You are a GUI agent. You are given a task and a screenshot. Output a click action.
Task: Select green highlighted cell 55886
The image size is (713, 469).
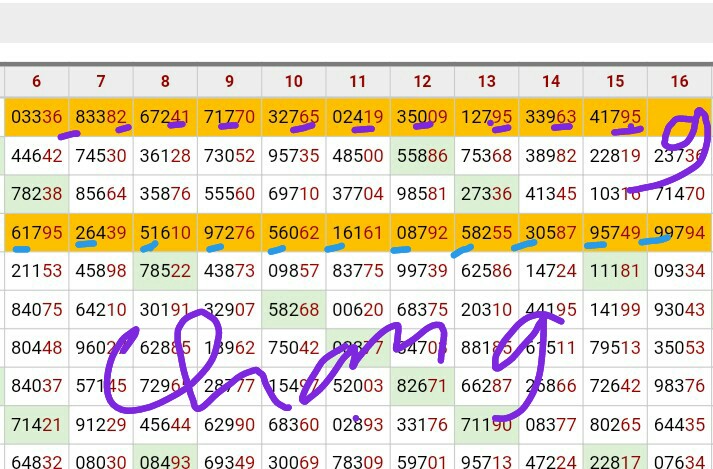point(422,156)
